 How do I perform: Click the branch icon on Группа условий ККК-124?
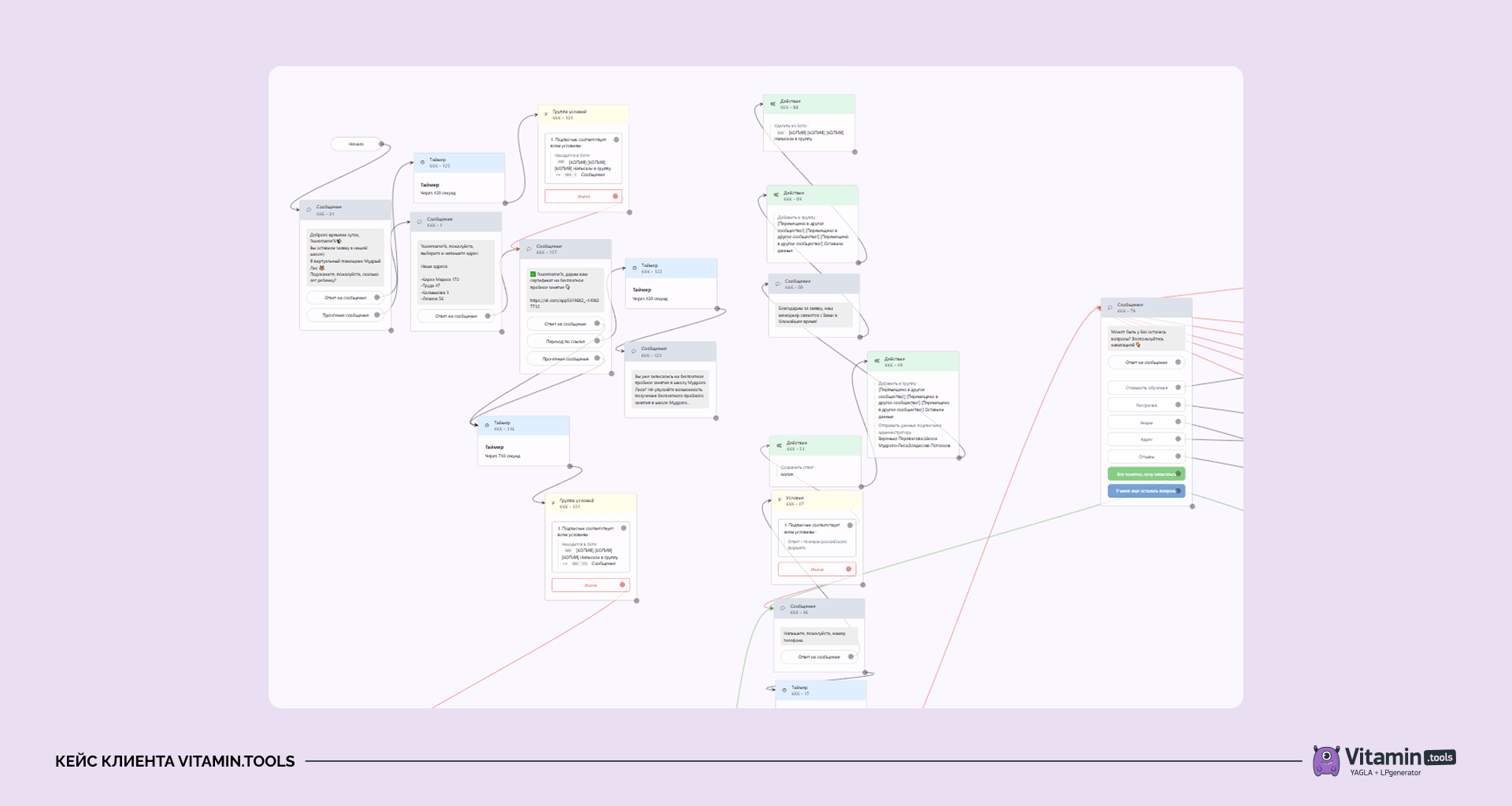click(546, 114)
